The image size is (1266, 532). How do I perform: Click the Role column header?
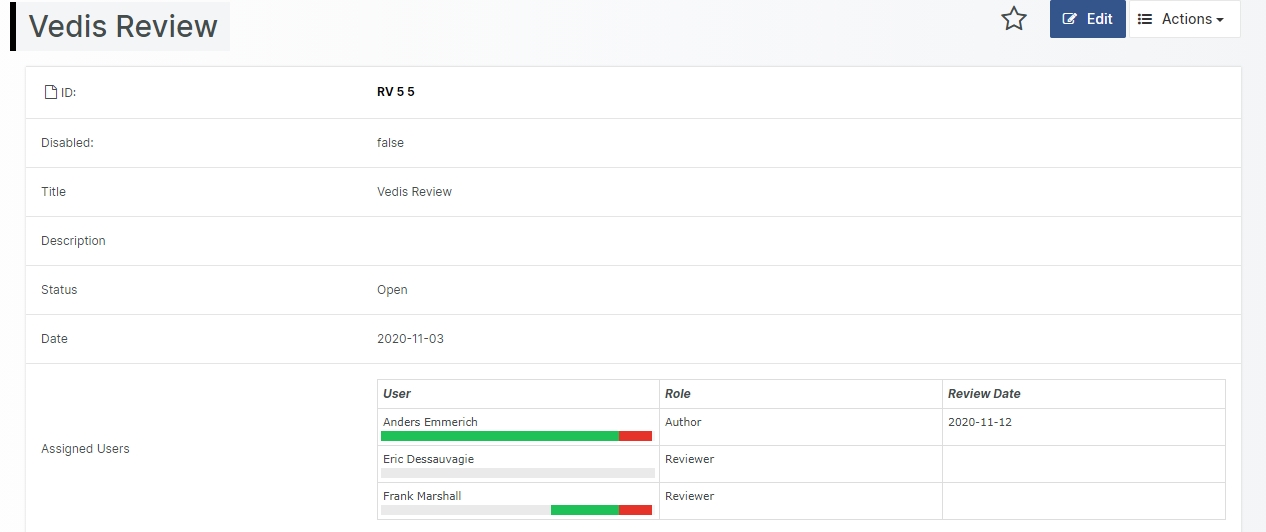click(x=678, y=394)
